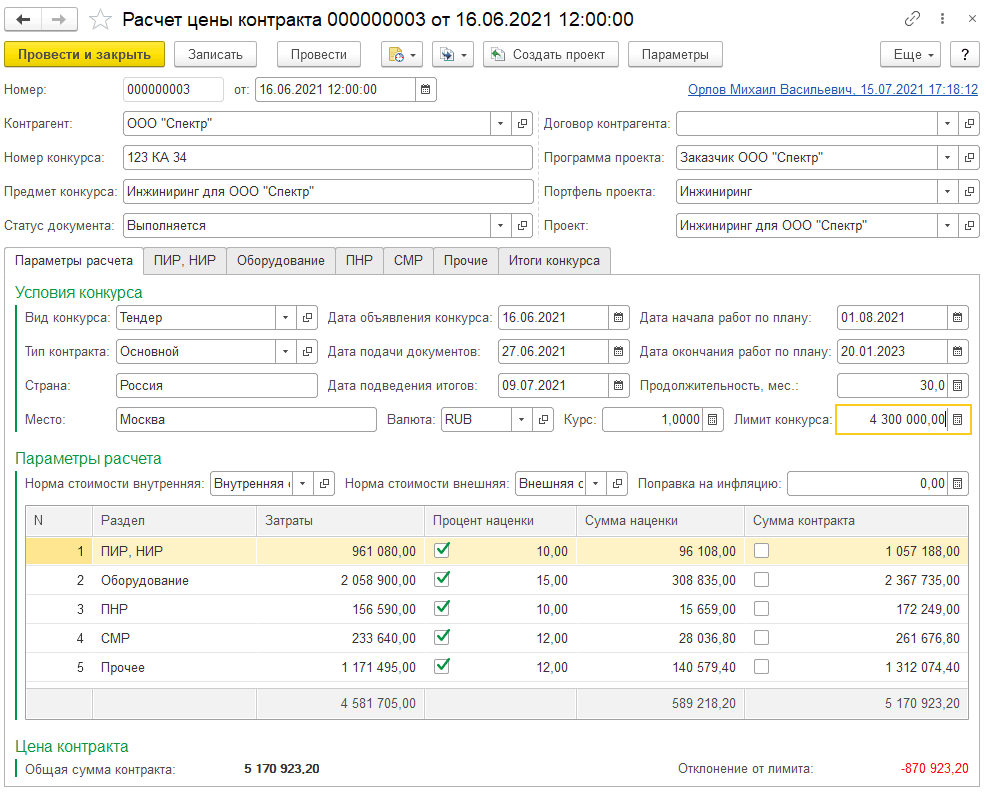Check contract sum checkbox for Прочее row

click(x=762, y=666)
